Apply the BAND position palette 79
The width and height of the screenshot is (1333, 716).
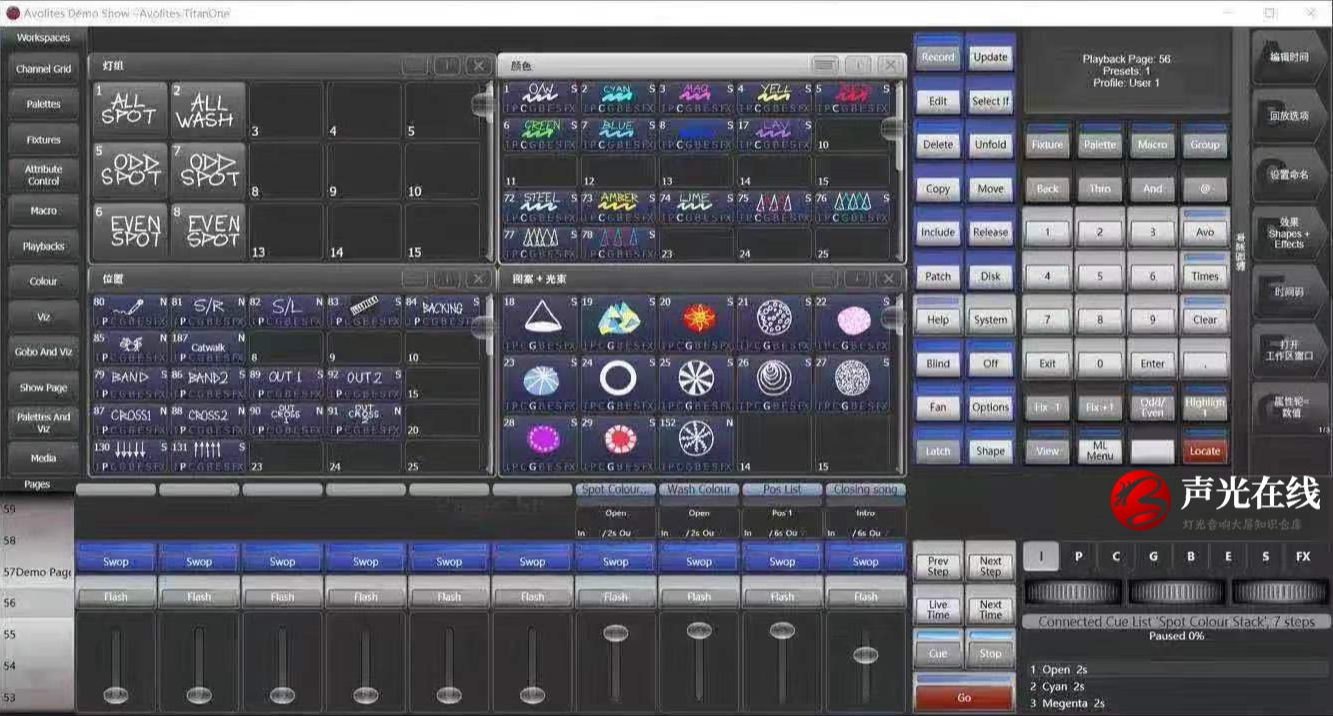point(131,384)
